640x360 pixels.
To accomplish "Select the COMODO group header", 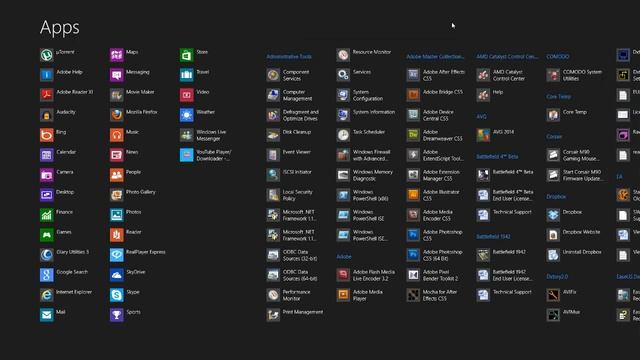I will pos(558,56).
